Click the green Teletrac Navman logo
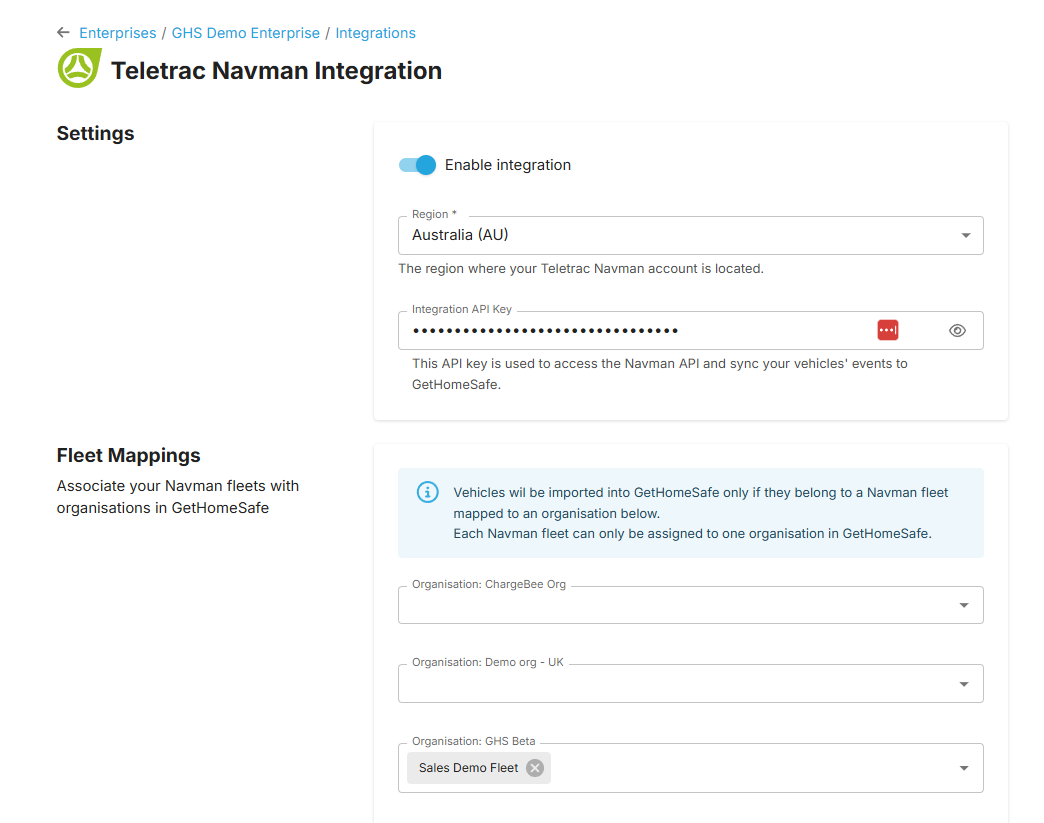Screen dimensions: 1044x823 pyautogui.click(x=79, y=69)
